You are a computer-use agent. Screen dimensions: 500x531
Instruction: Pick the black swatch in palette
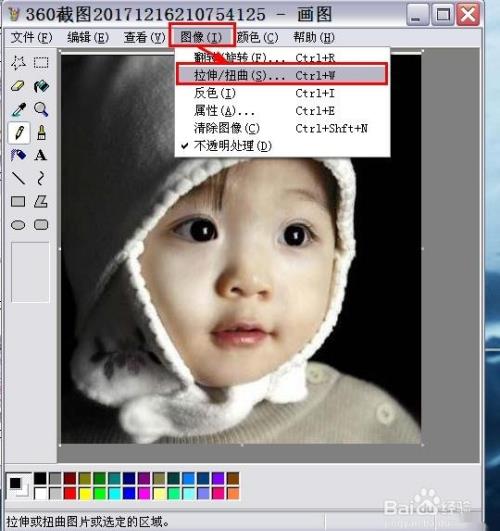(x=40, y=479)
